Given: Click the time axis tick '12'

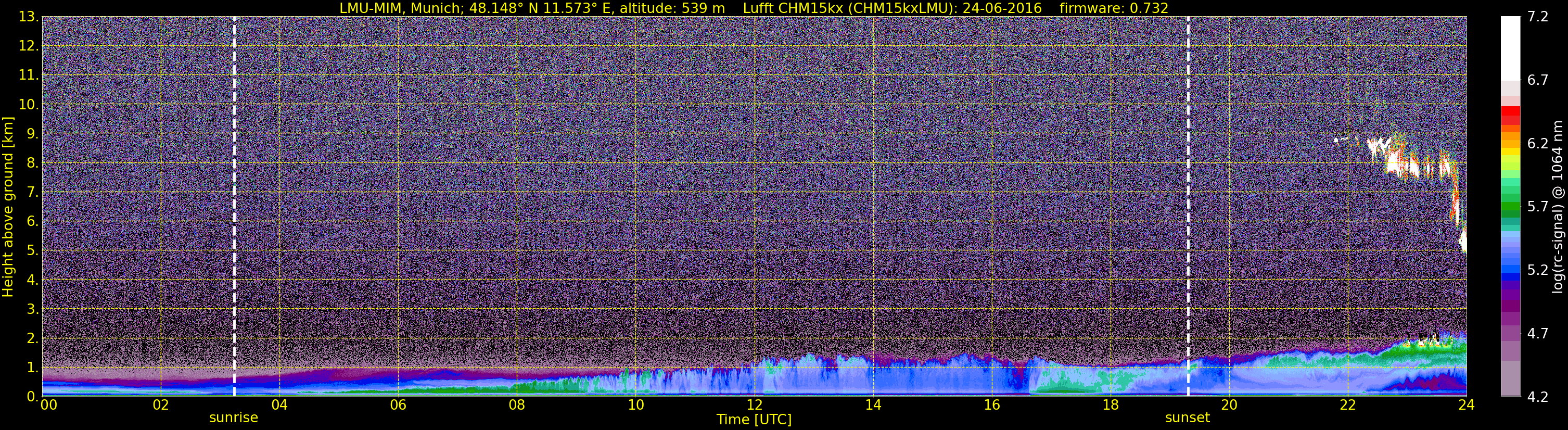Looking at the screenshot, I should pos(754,405).
